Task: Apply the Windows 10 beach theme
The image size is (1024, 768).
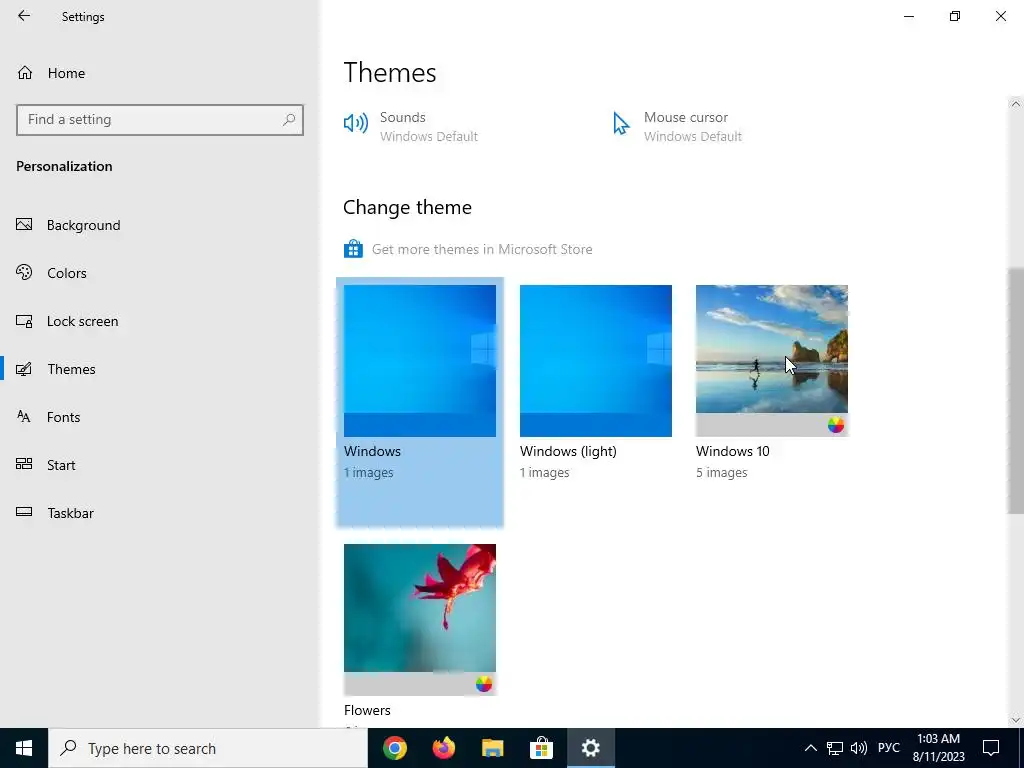Action: pyautogui.click(x=772, y=360)
